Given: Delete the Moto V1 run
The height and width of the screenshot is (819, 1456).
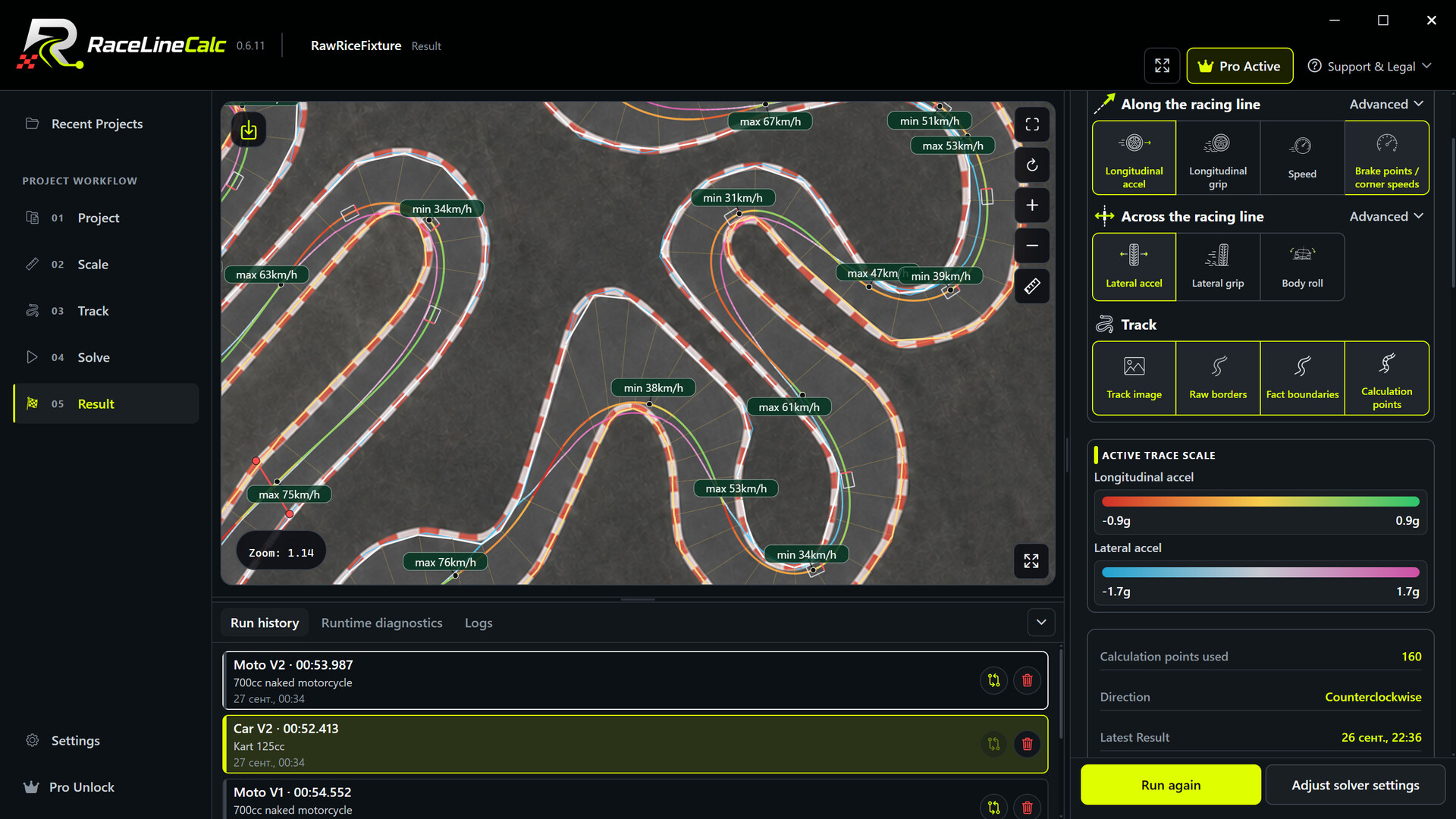Looking at the screenshot, I should coord(1027,807).
